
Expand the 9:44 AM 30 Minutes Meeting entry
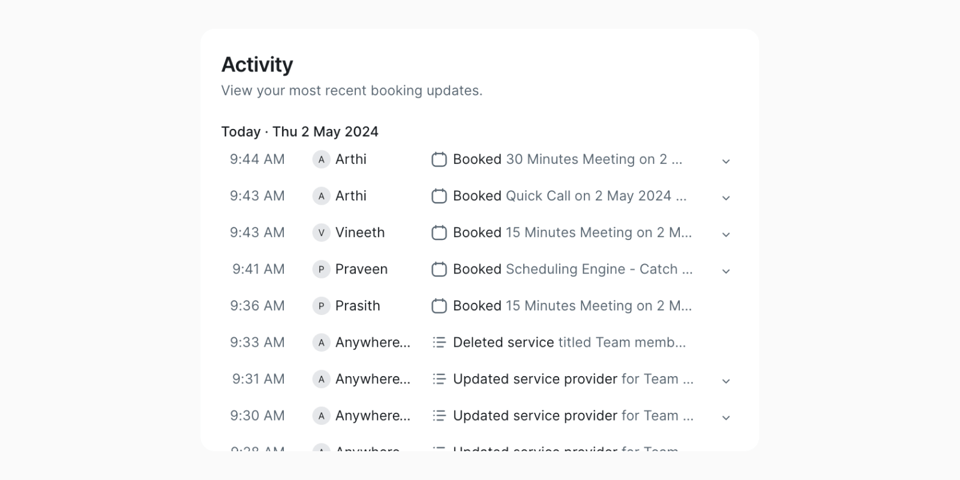click(x=726, y=161)
